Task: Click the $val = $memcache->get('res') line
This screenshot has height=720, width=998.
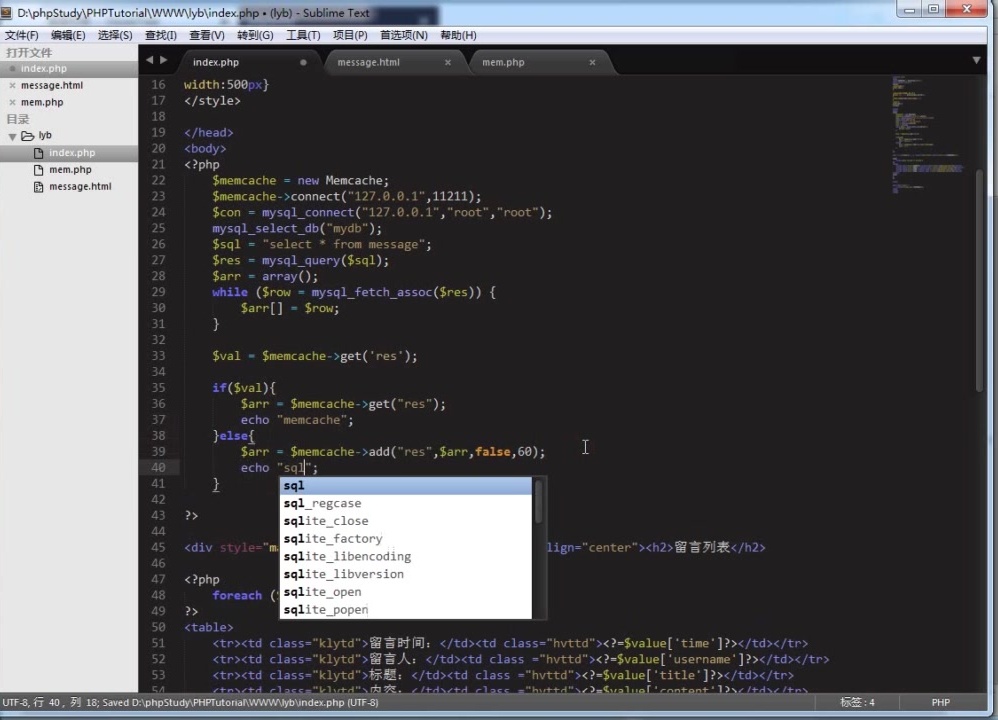Action: click(315, 356)
